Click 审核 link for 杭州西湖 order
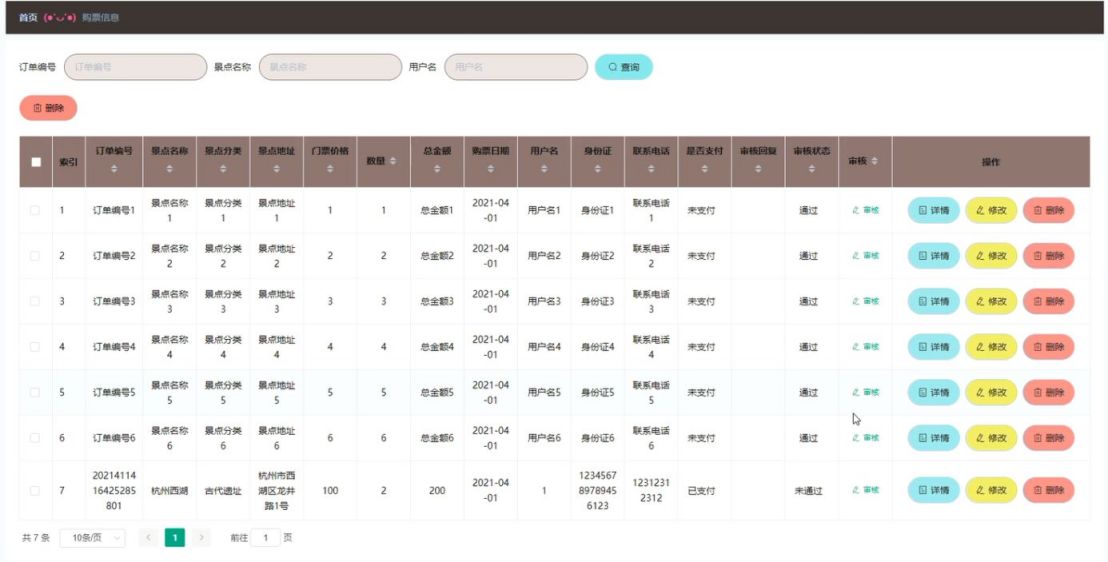Screen dimensions: 1108x562 point(866,490)
